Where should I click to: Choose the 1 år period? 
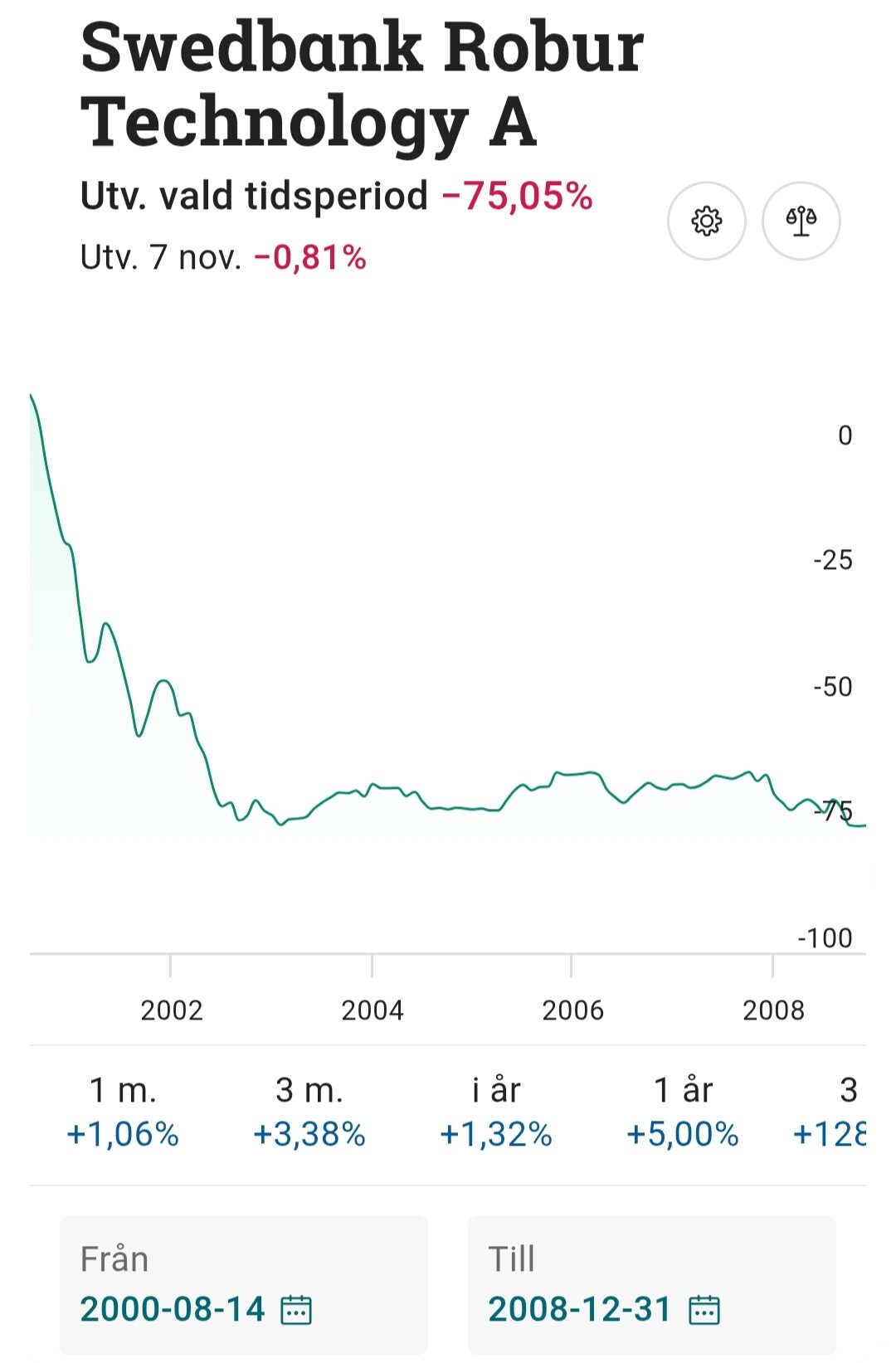(x=682, y=1112)
